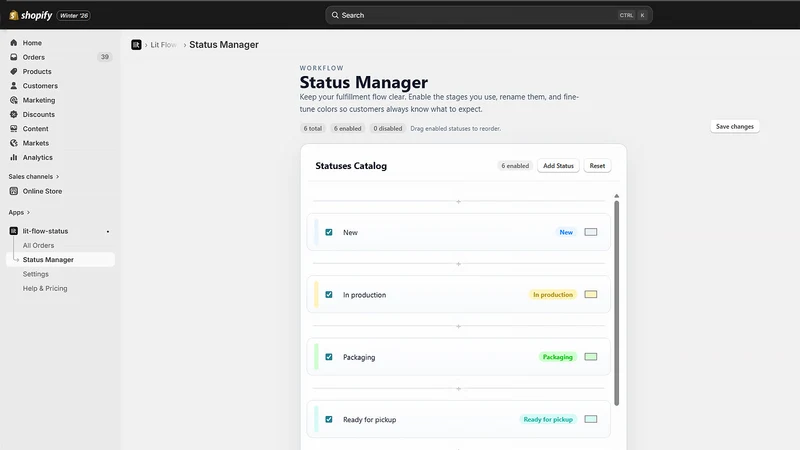Click the lit-flow-status app icon
The image size is (800, 450).
(14, 231)
